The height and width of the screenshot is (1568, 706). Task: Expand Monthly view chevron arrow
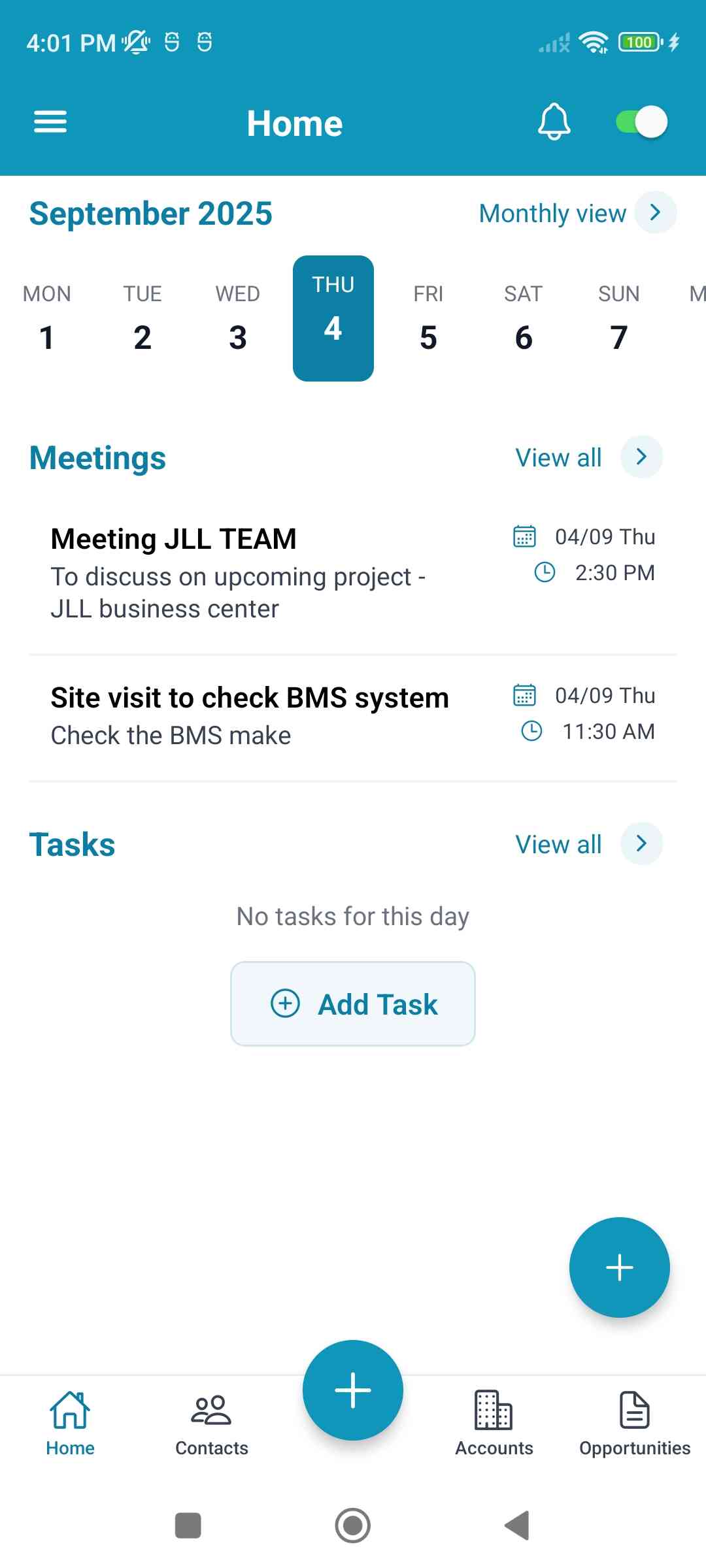[x=655, y=212]
